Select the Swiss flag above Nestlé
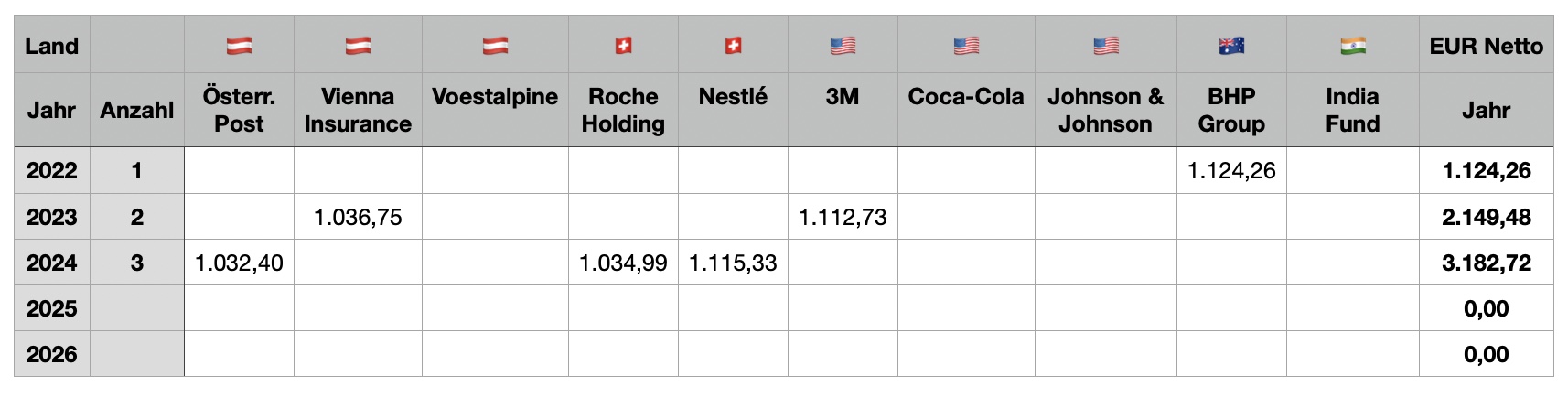 pyautogui.click(x=733, y=45)
